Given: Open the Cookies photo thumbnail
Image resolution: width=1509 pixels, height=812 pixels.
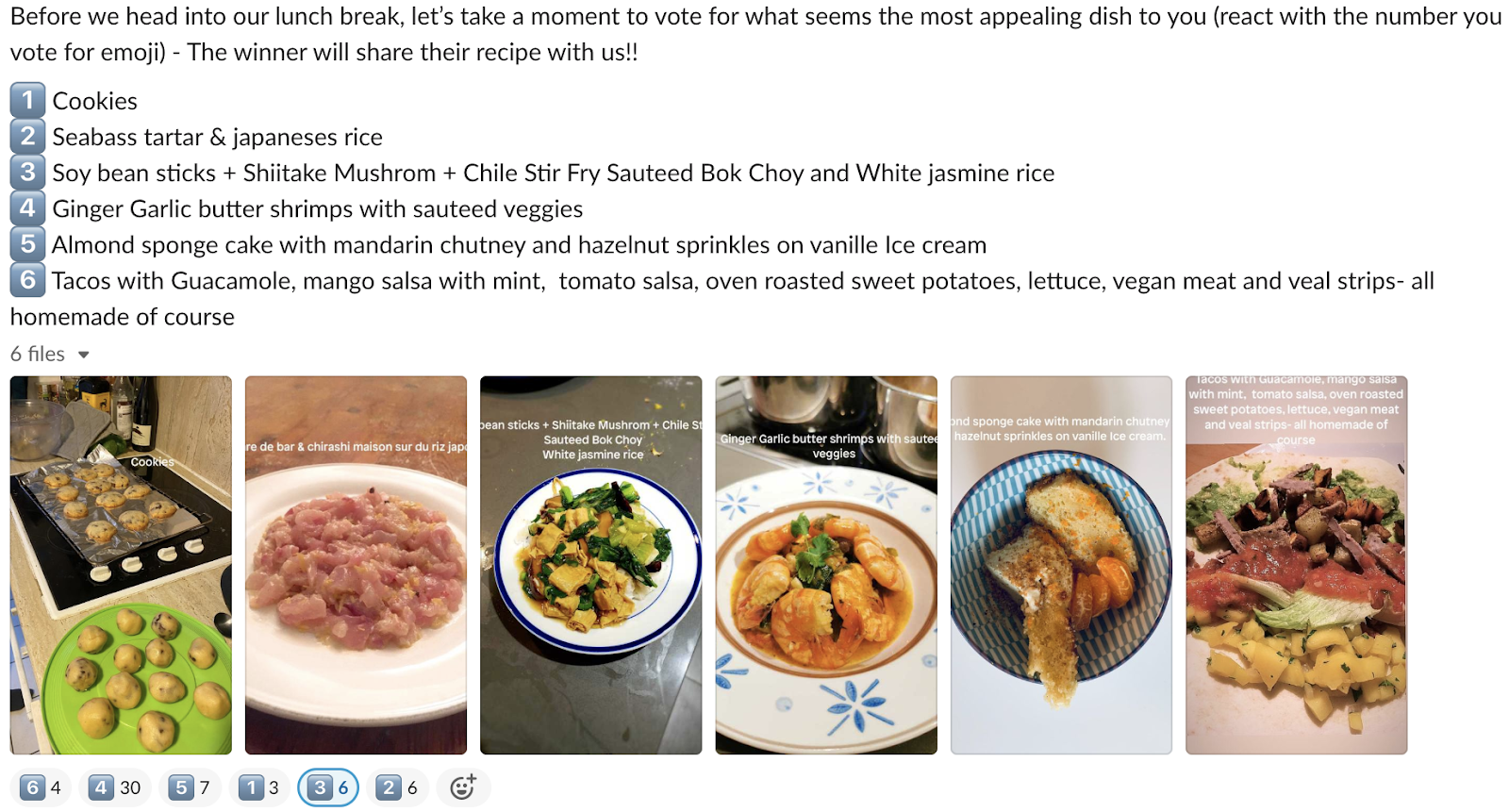Looking at the screenshot, I should pos(121,565).
